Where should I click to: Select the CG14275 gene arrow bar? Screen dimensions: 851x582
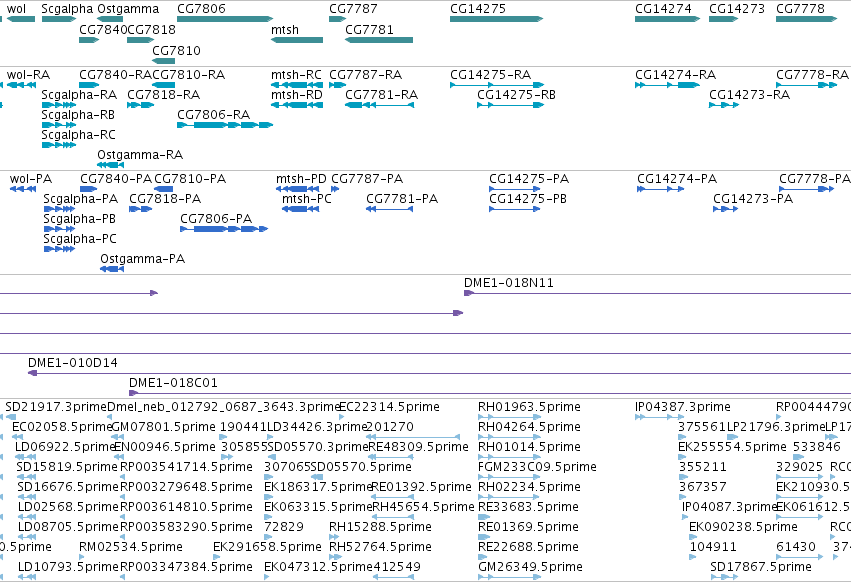496,19
